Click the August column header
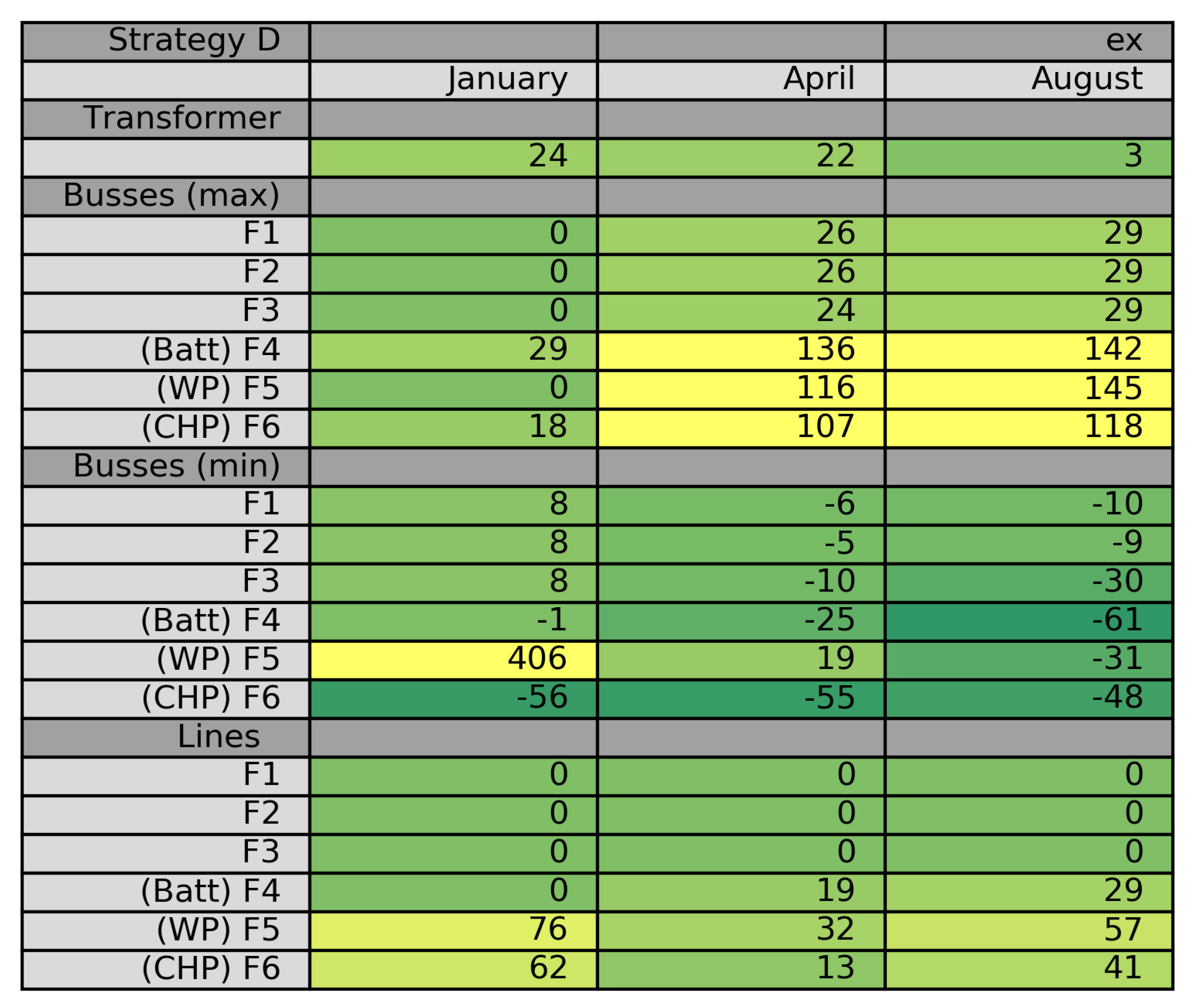The height and width of the screenshot is (1008, 1196). 1028,80
